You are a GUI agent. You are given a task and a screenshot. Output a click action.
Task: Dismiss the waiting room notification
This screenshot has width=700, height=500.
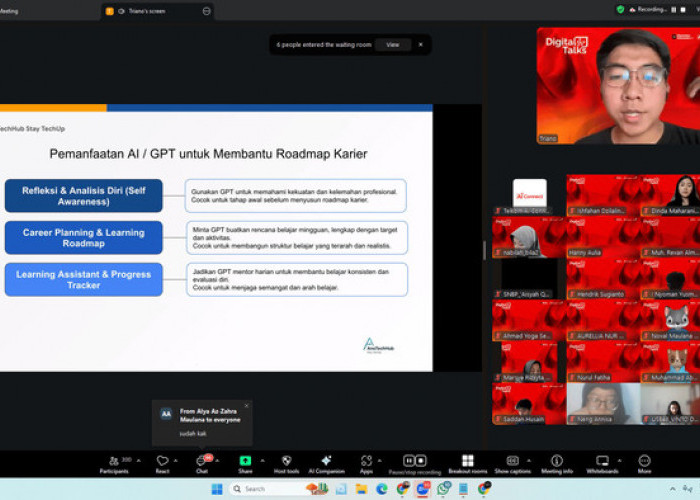[x=420, y=45]
